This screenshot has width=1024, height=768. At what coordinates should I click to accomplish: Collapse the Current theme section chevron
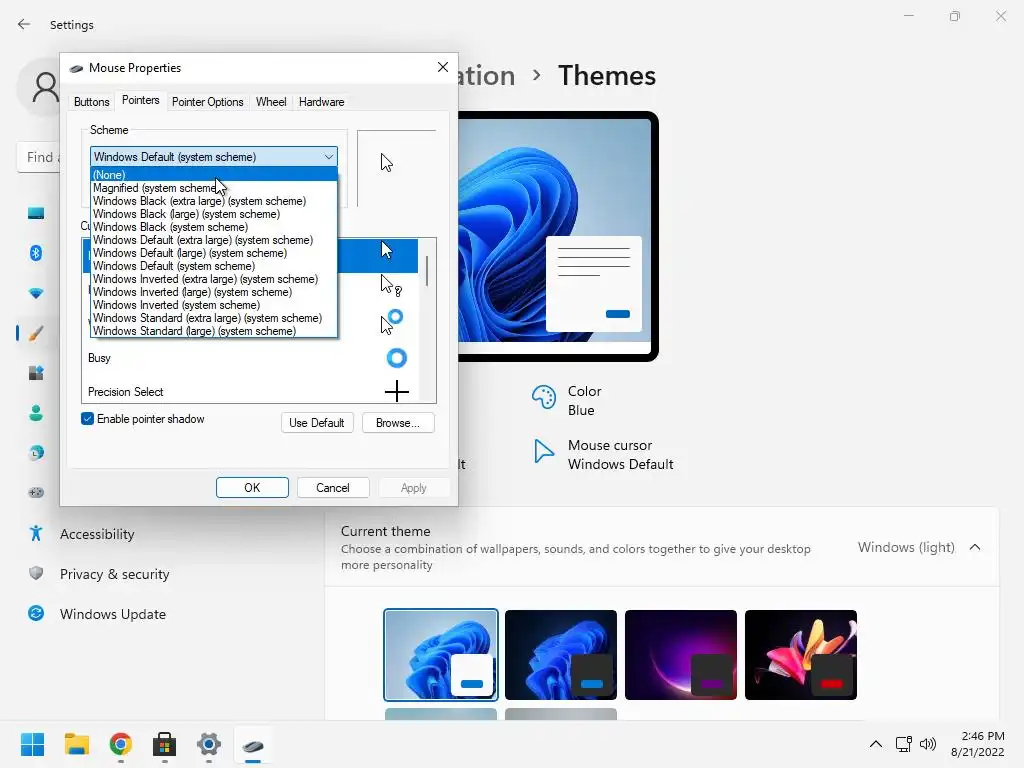[975, 547]
